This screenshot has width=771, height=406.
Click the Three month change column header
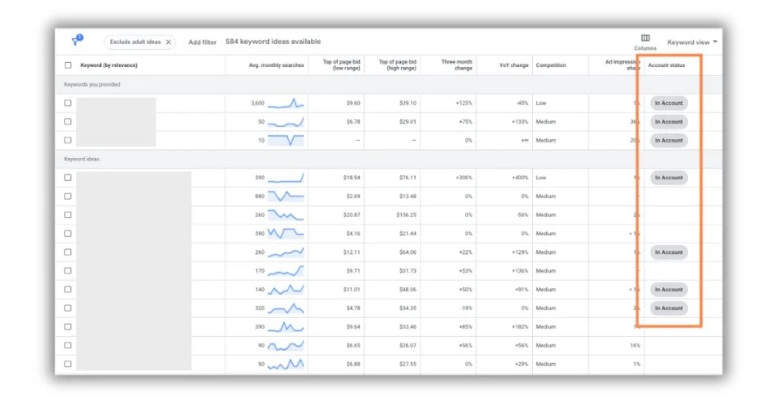[x=457, y=65]
